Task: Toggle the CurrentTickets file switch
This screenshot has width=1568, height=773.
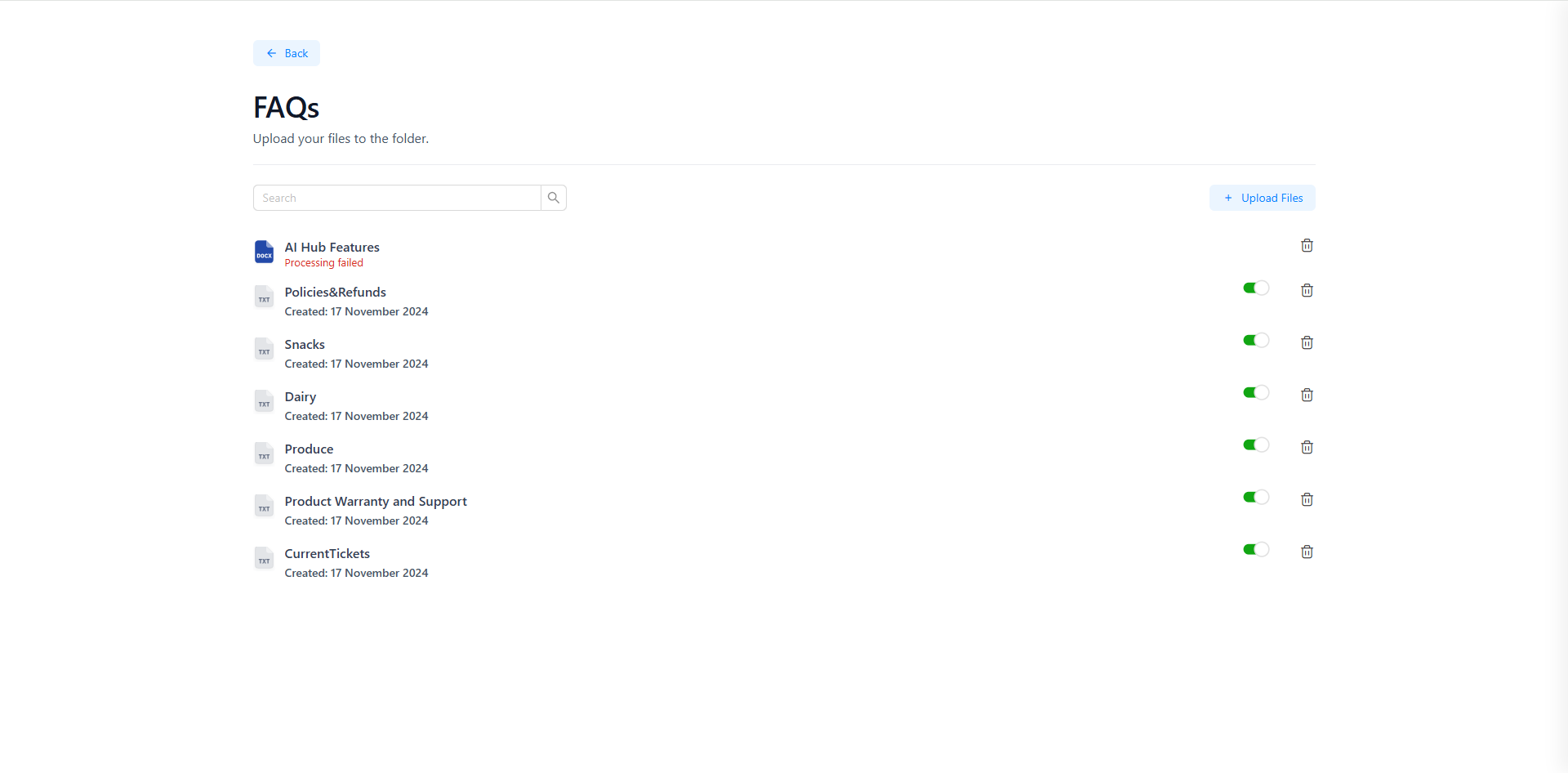Action: coord(1256,549)
